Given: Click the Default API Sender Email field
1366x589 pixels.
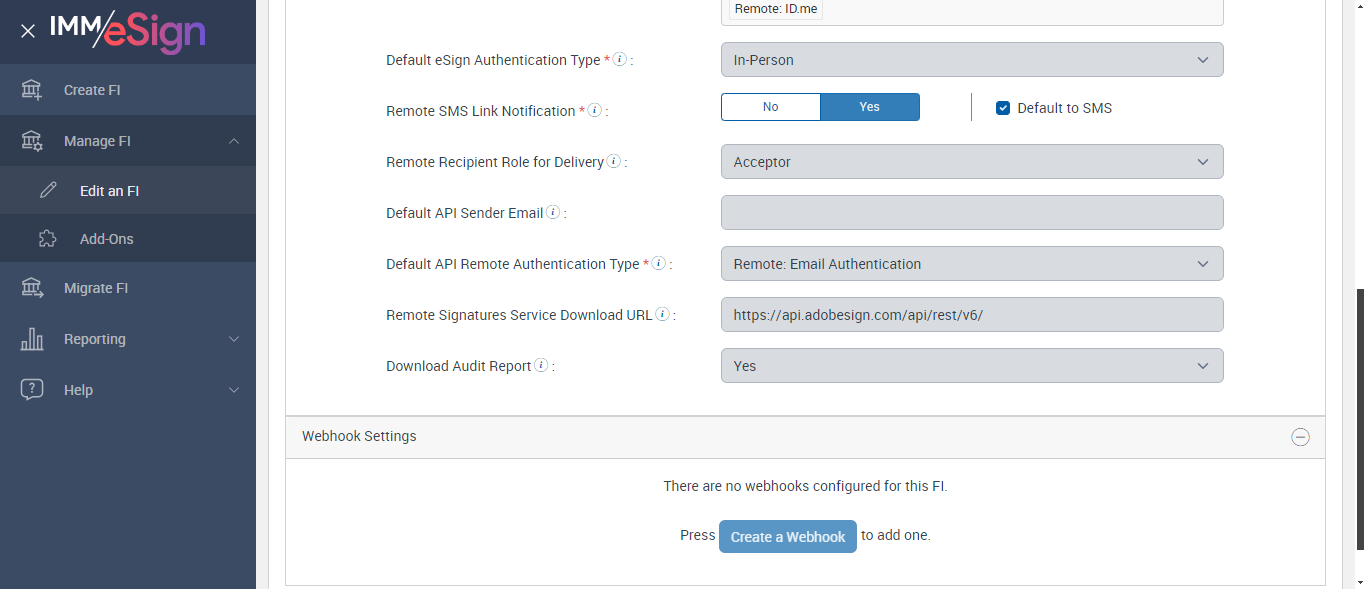Looking at the screenshot, I should coord(971,213).
